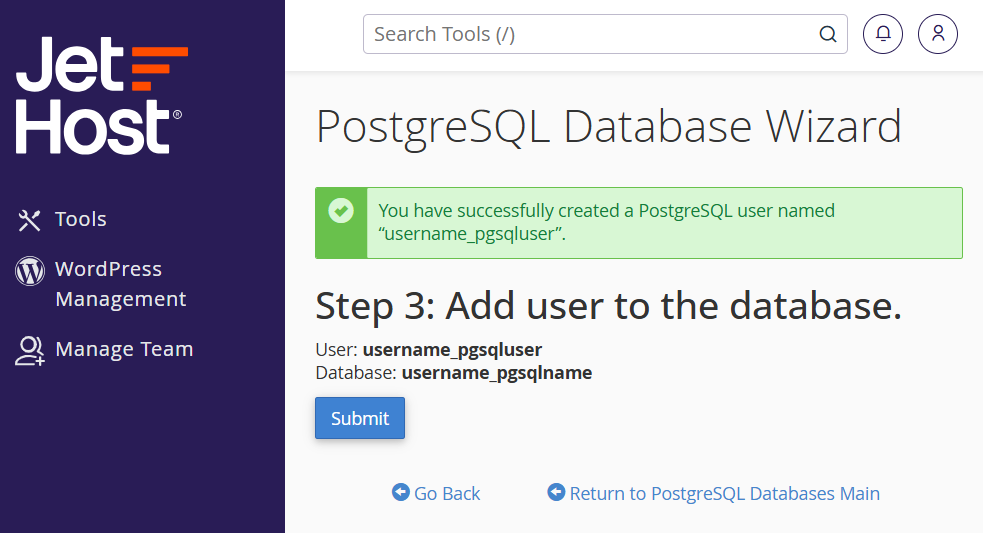
Task: Focus the Search Tools input field
Action: click(605, 34)
